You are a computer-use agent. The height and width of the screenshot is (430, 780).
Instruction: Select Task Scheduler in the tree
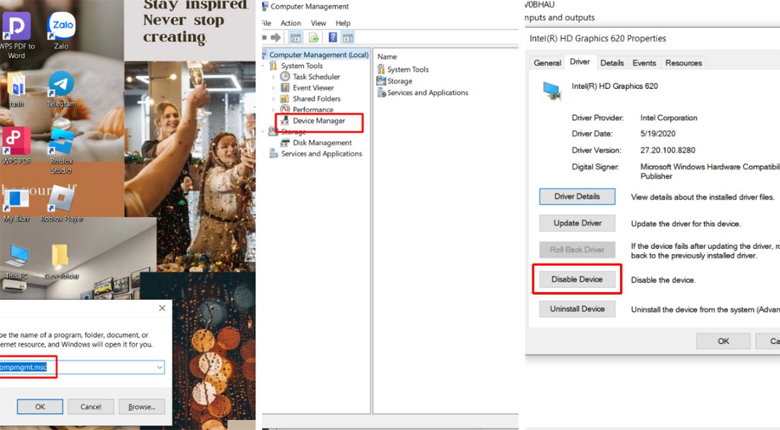pyautogui.click(x=316, y=77)
